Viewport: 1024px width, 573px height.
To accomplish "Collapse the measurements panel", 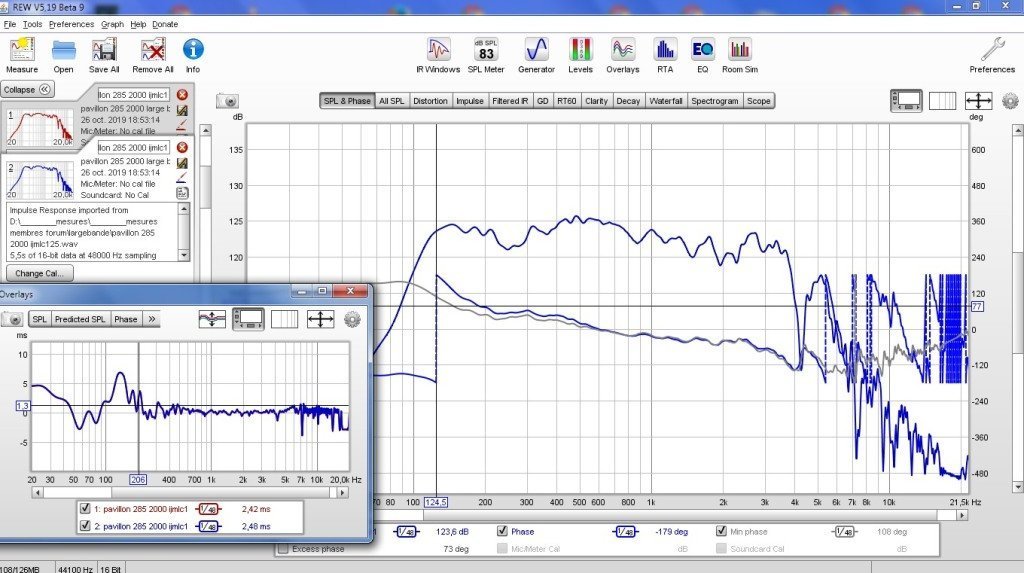I will click(x=27, y=90).
